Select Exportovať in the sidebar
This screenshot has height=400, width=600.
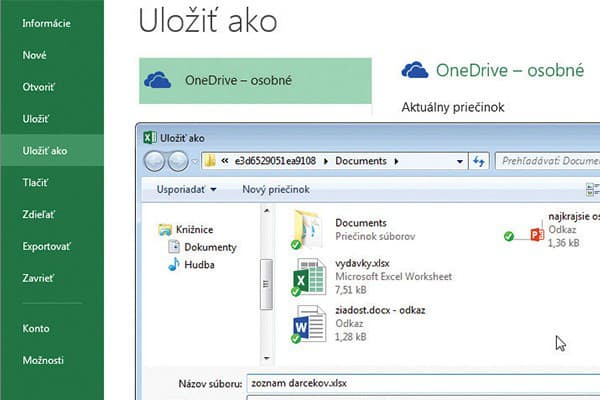coord(46,246)
